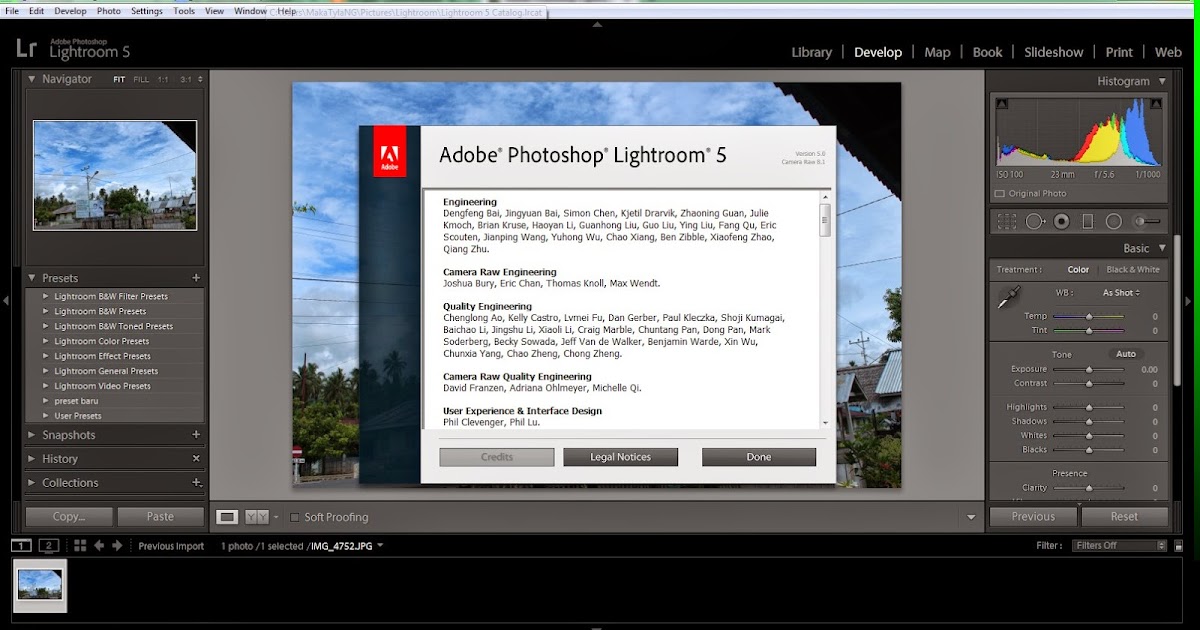Collapse the Presets panel
The image size is (1200, 630).
[31, 278]
